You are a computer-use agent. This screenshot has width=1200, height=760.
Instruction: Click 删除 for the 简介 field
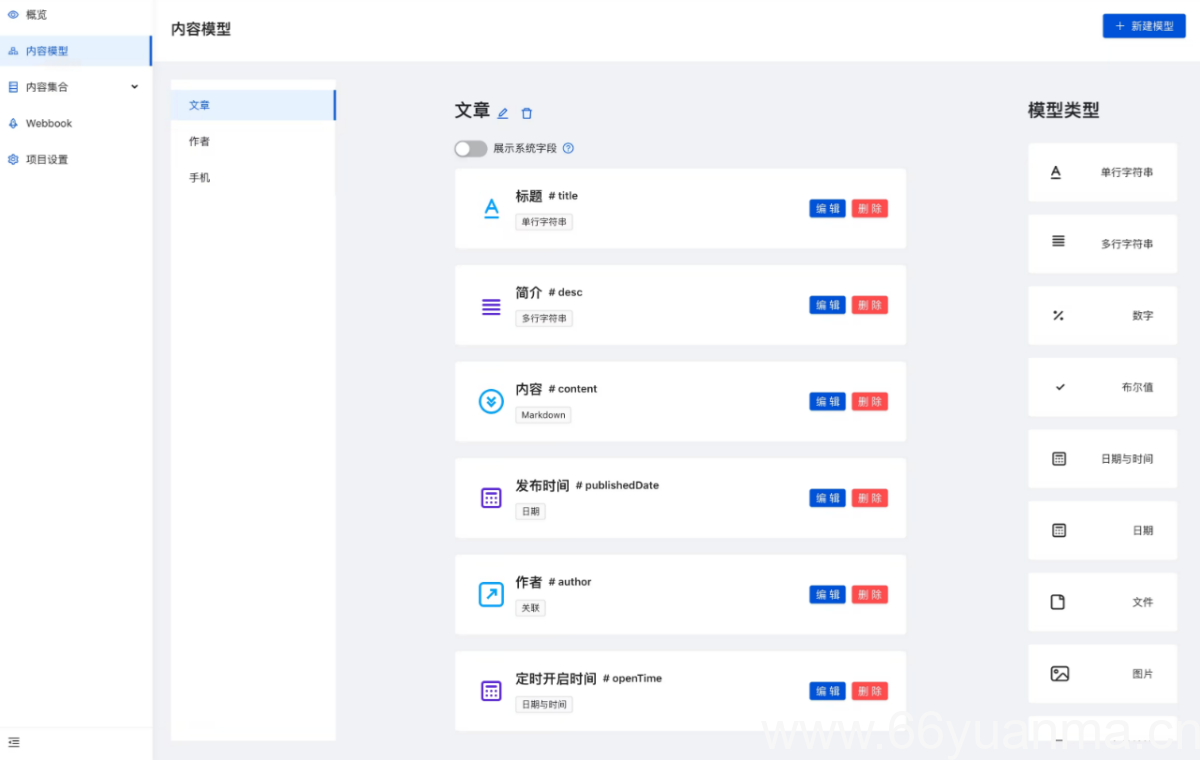pyautogui.click(x=870, y=305)
